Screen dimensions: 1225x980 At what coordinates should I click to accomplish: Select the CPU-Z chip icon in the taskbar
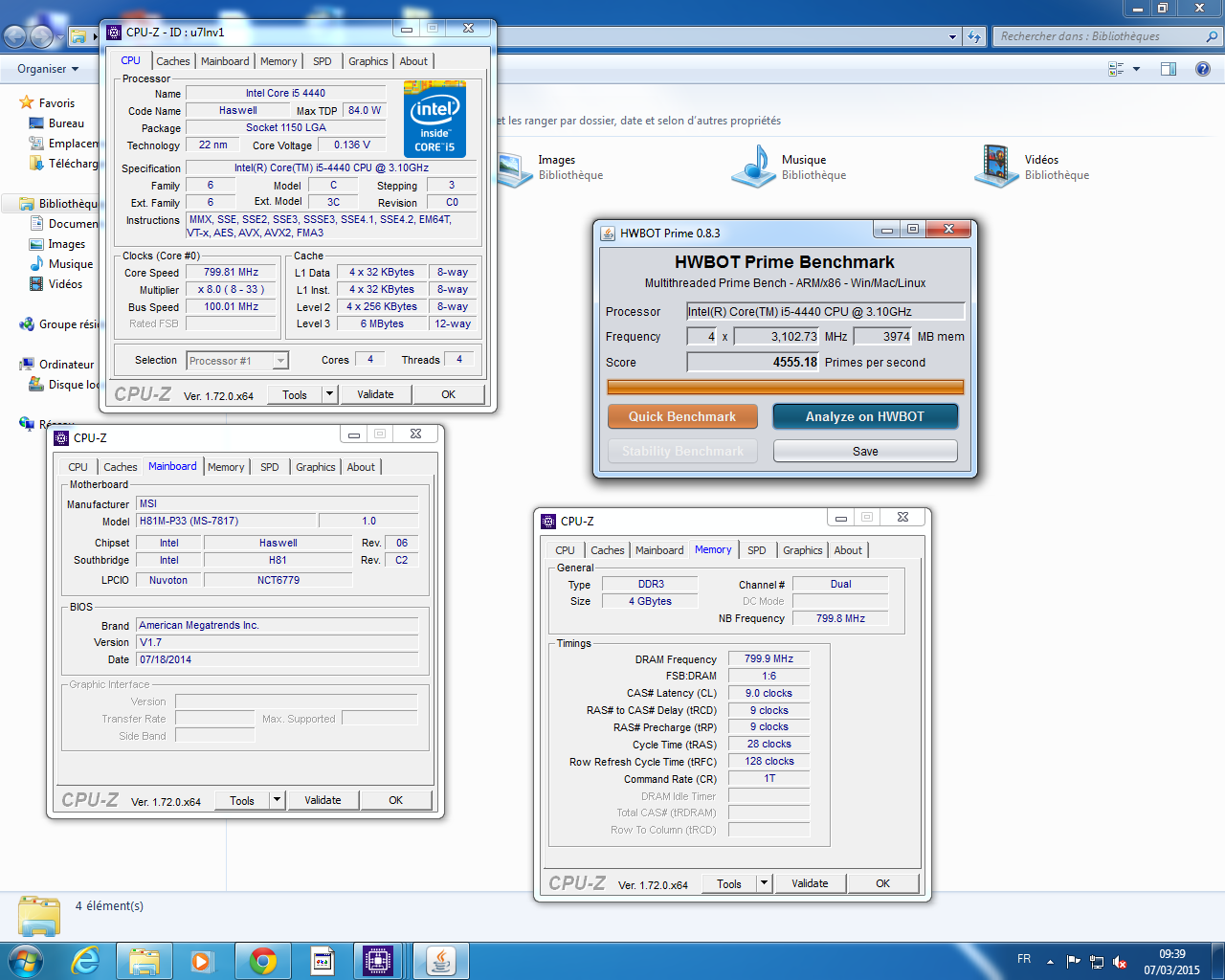(x=378, y=960)
